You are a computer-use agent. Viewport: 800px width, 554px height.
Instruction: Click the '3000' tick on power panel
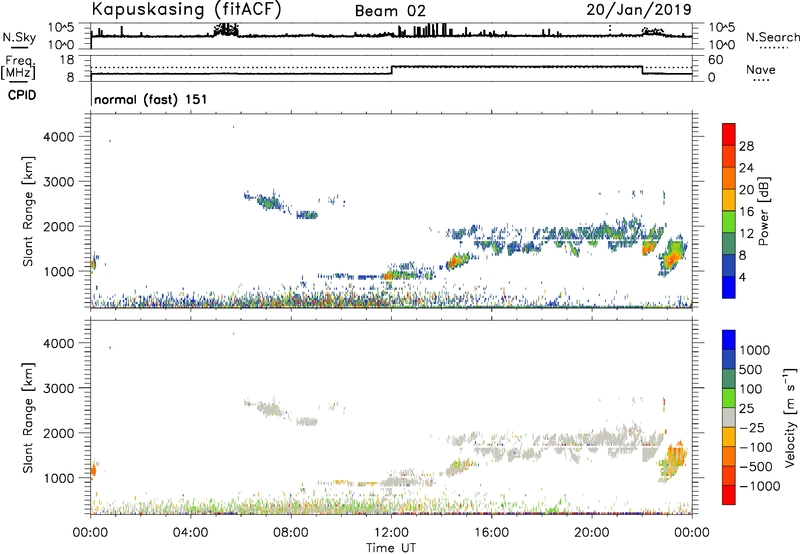(x=59, y=182)
